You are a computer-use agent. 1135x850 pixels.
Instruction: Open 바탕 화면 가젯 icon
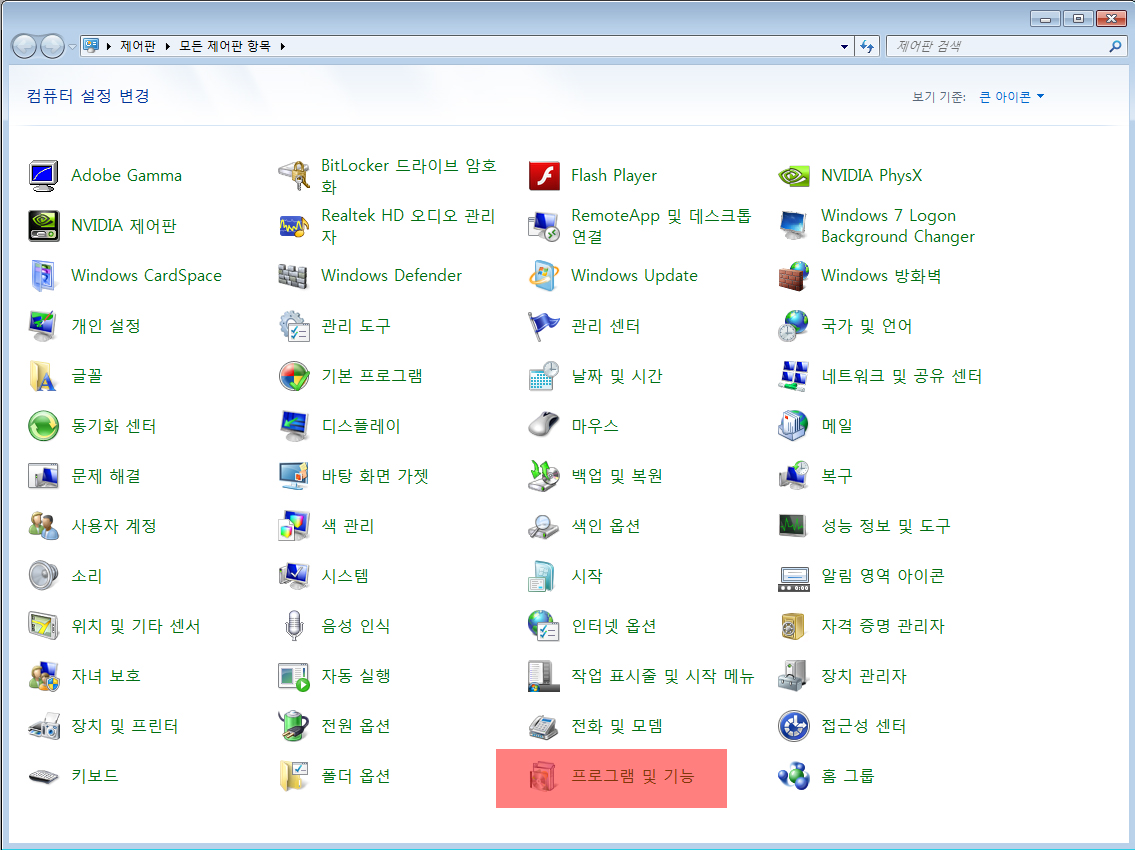coord(294,476)
